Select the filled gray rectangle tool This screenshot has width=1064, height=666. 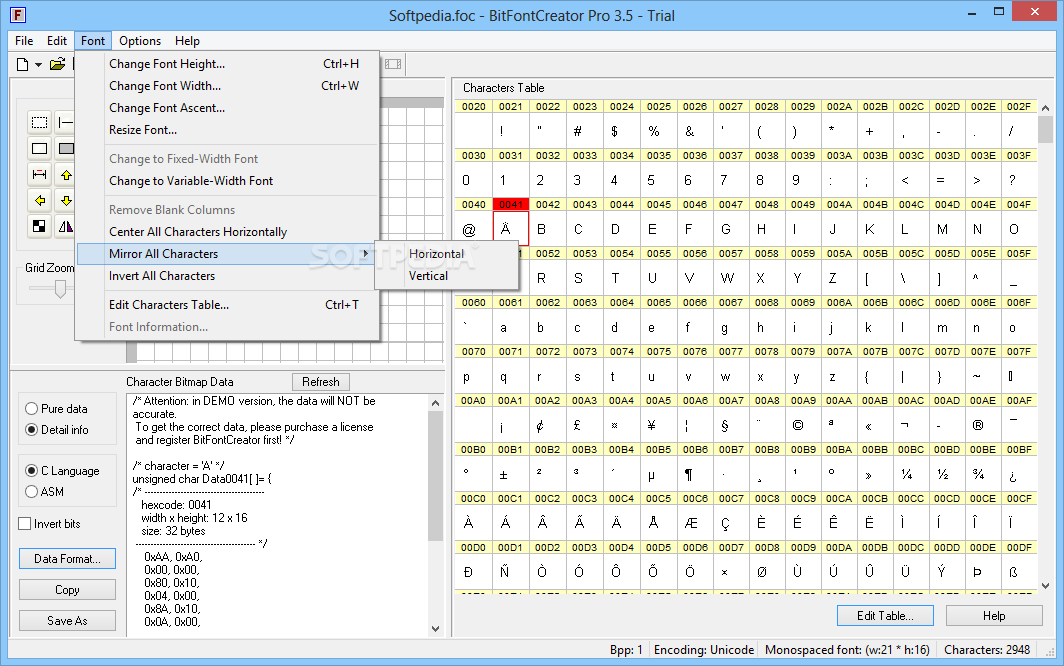click(65, 149)
